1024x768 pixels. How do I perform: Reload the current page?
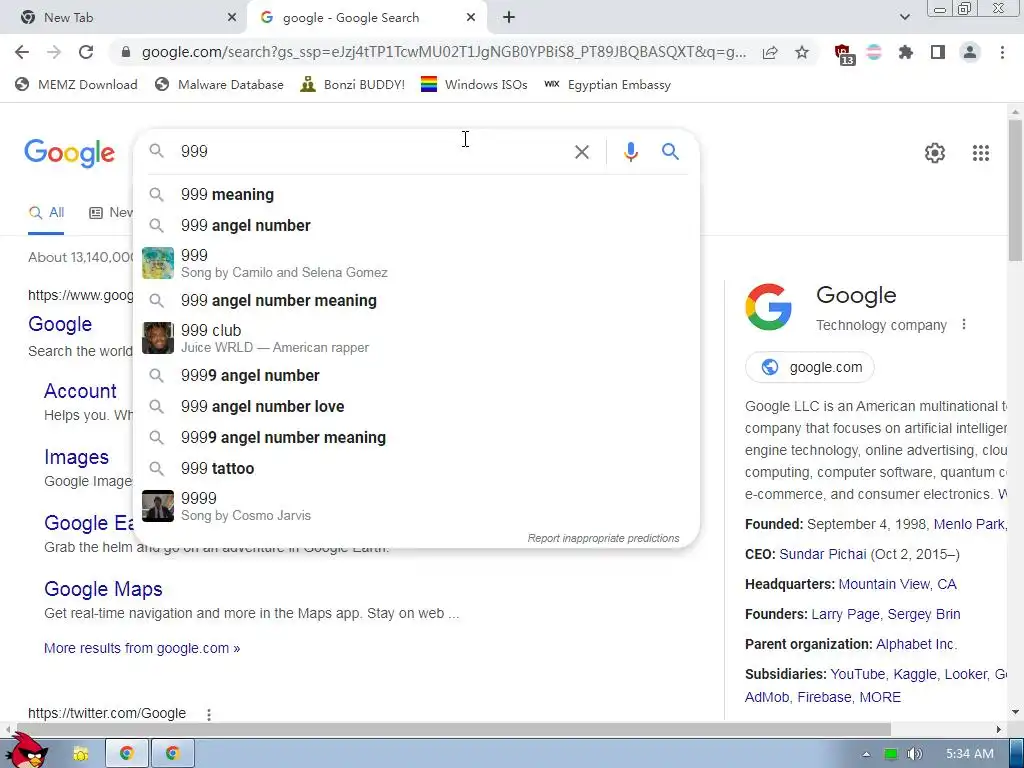tap(86, 52)
